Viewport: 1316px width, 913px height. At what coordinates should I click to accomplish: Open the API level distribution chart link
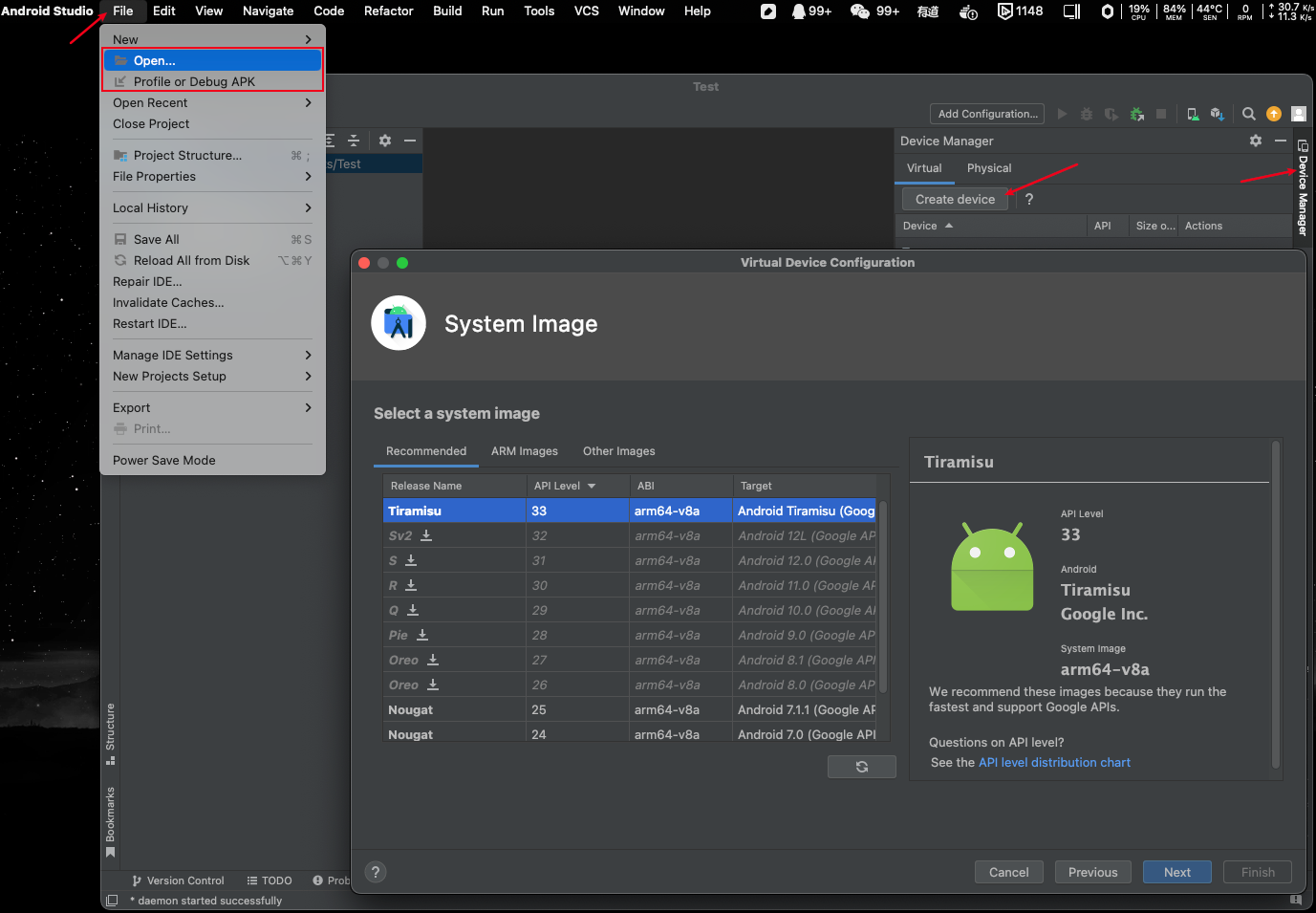pyautogui.click(x=1053, y=763)
